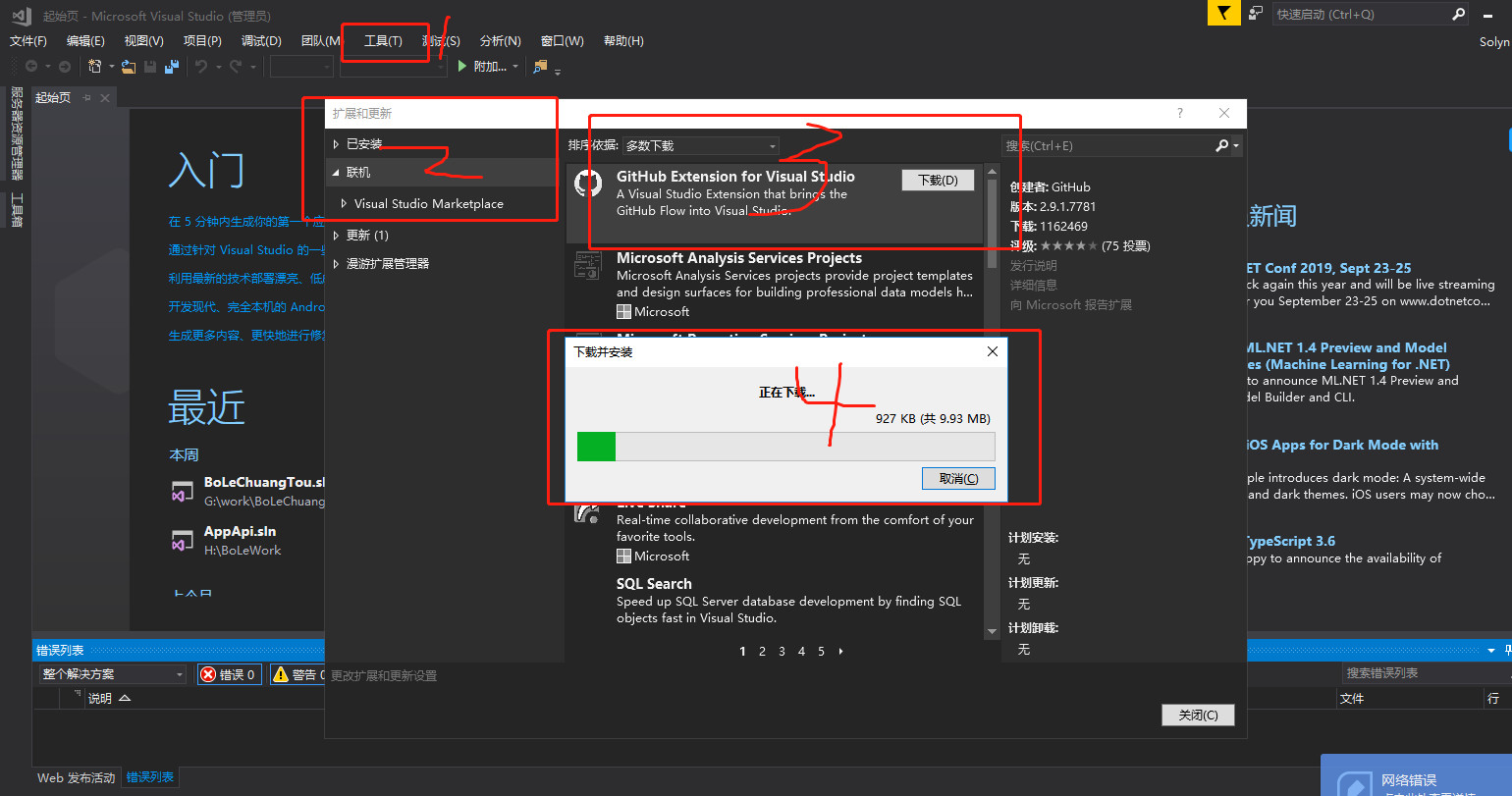The height and width of the screenshot is (796, 1512).
Task: Open the 项目(P) menu
Action: (x=202, y=41)
